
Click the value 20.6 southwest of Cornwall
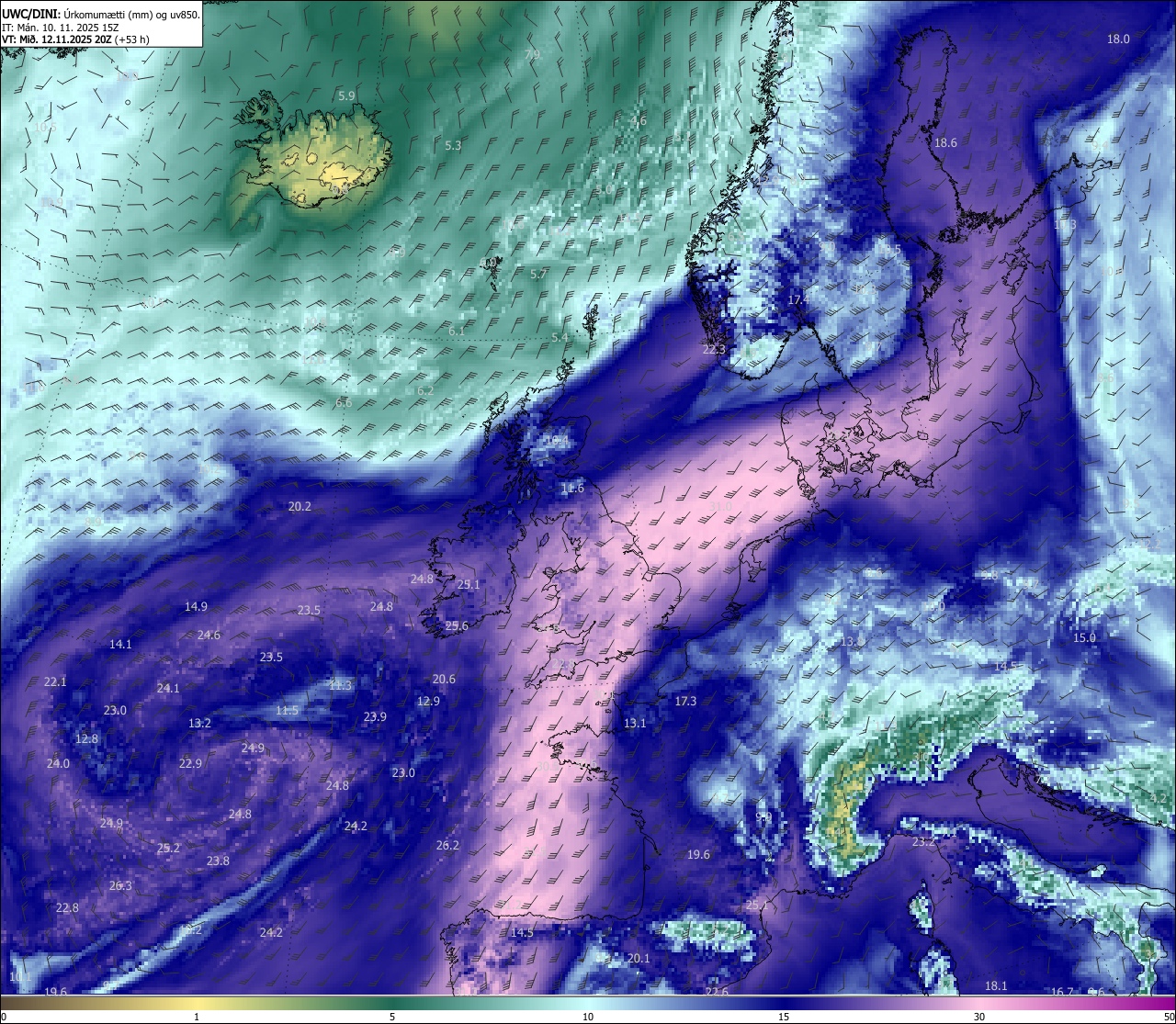pos(444,679)
